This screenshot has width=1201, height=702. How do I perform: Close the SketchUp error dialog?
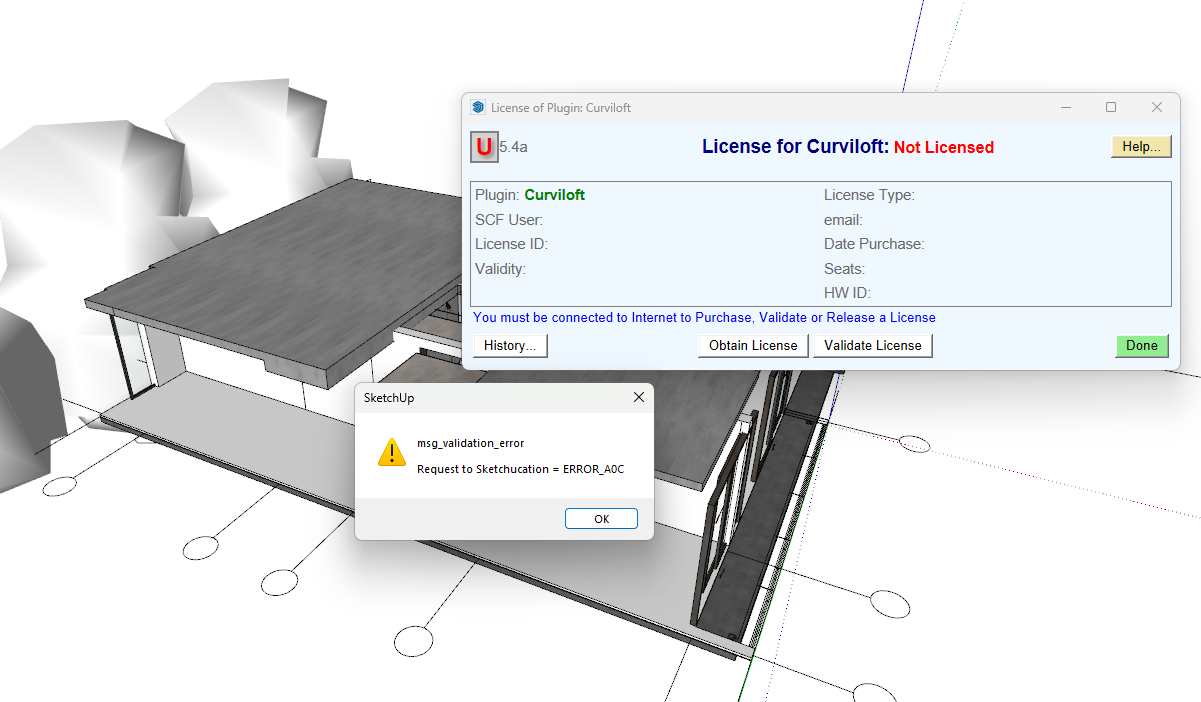(x=639, y=398)
